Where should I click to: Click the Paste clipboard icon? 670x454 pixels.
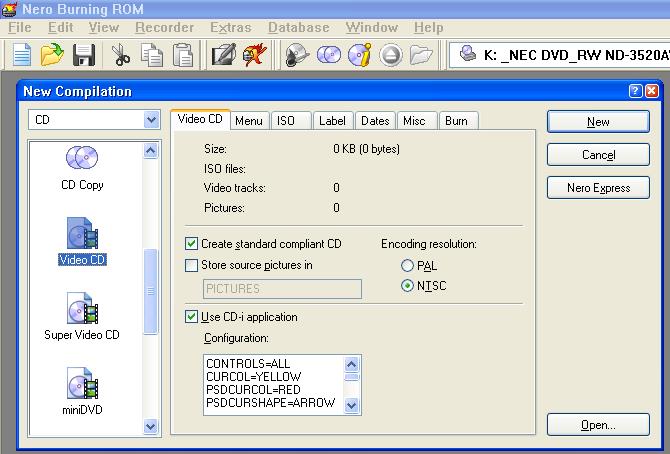coord(183,55)
